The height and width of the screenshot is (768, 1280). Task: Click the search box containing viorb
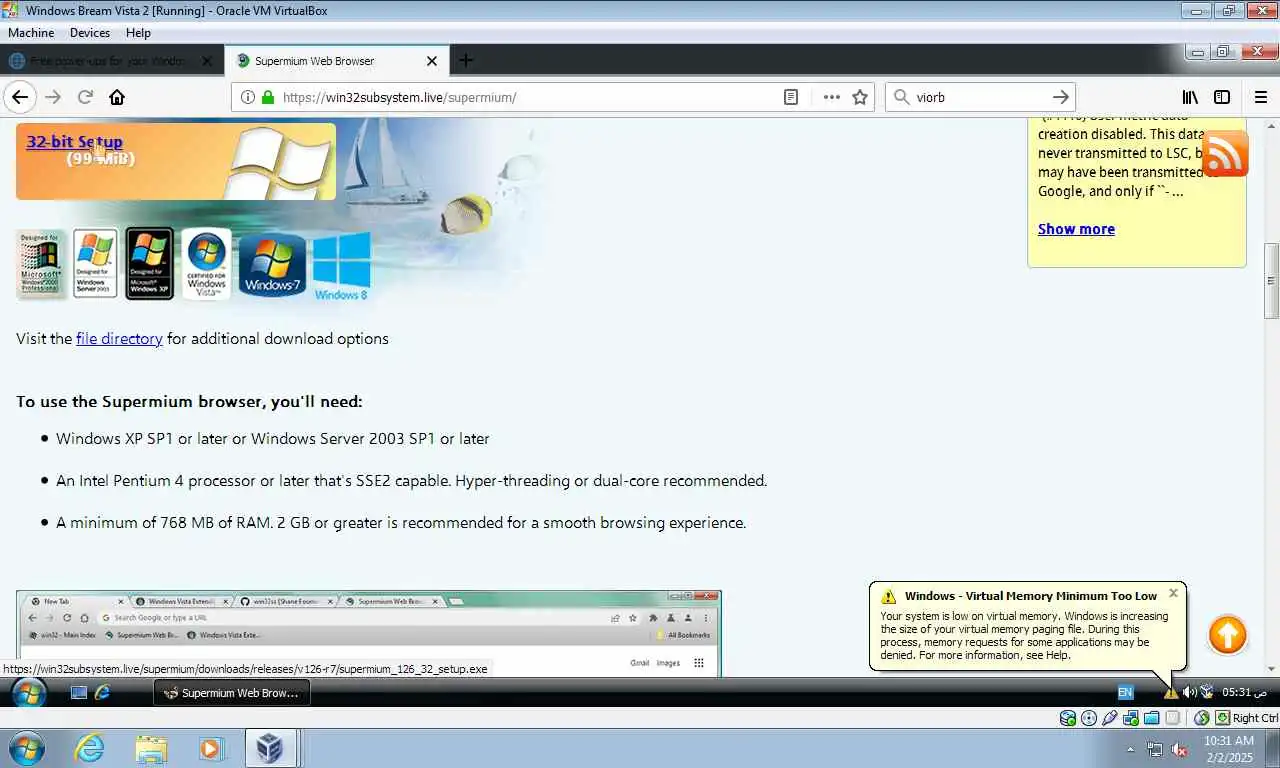[980, 97]
